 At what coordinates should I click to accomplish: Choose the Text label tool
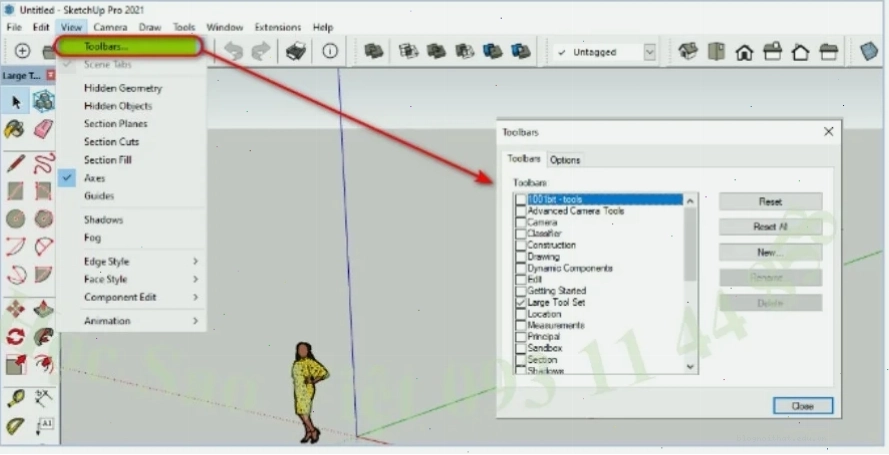click(43, 426)
